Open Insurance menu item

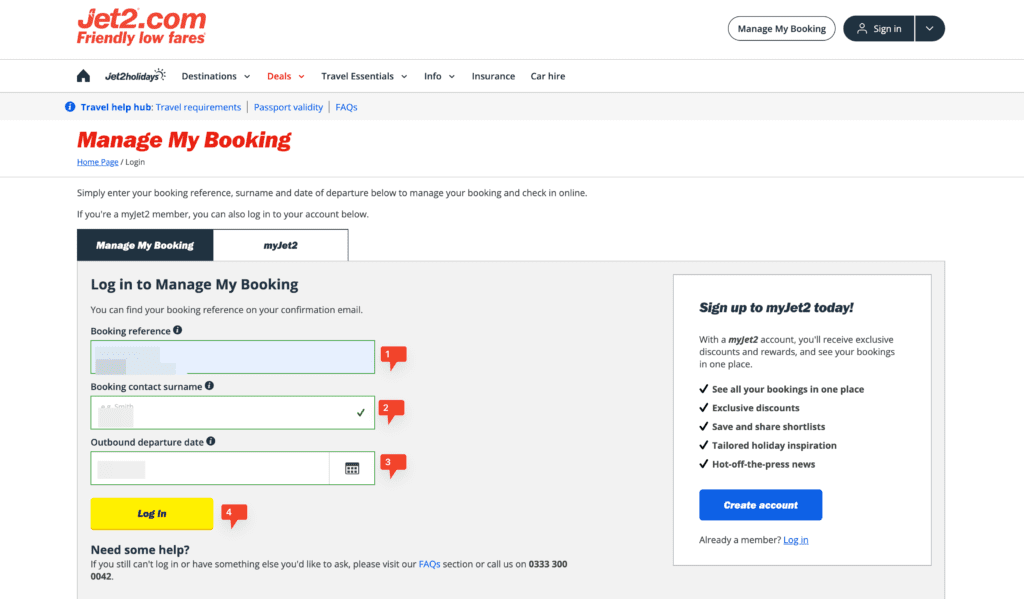[493, 76]
